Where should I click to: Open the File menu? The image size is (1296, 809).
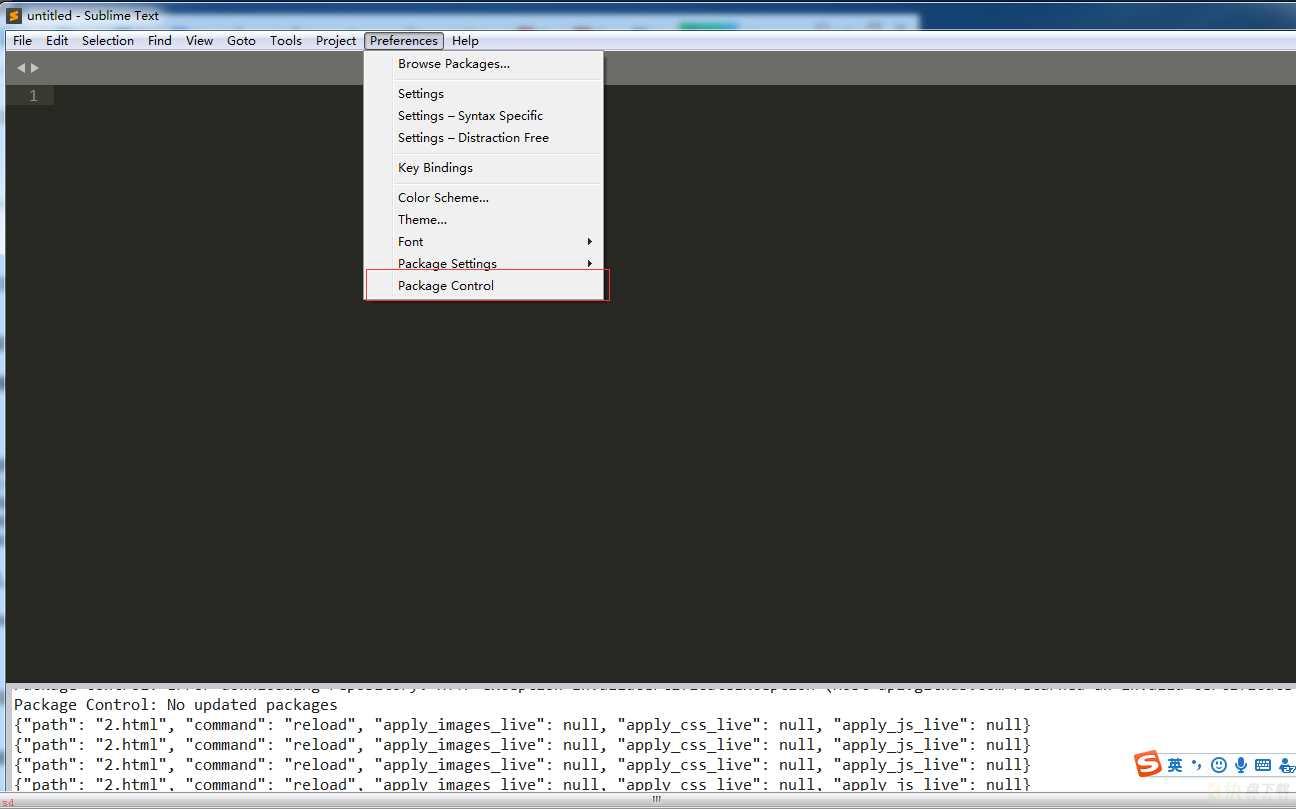click(x=22, y=41)
